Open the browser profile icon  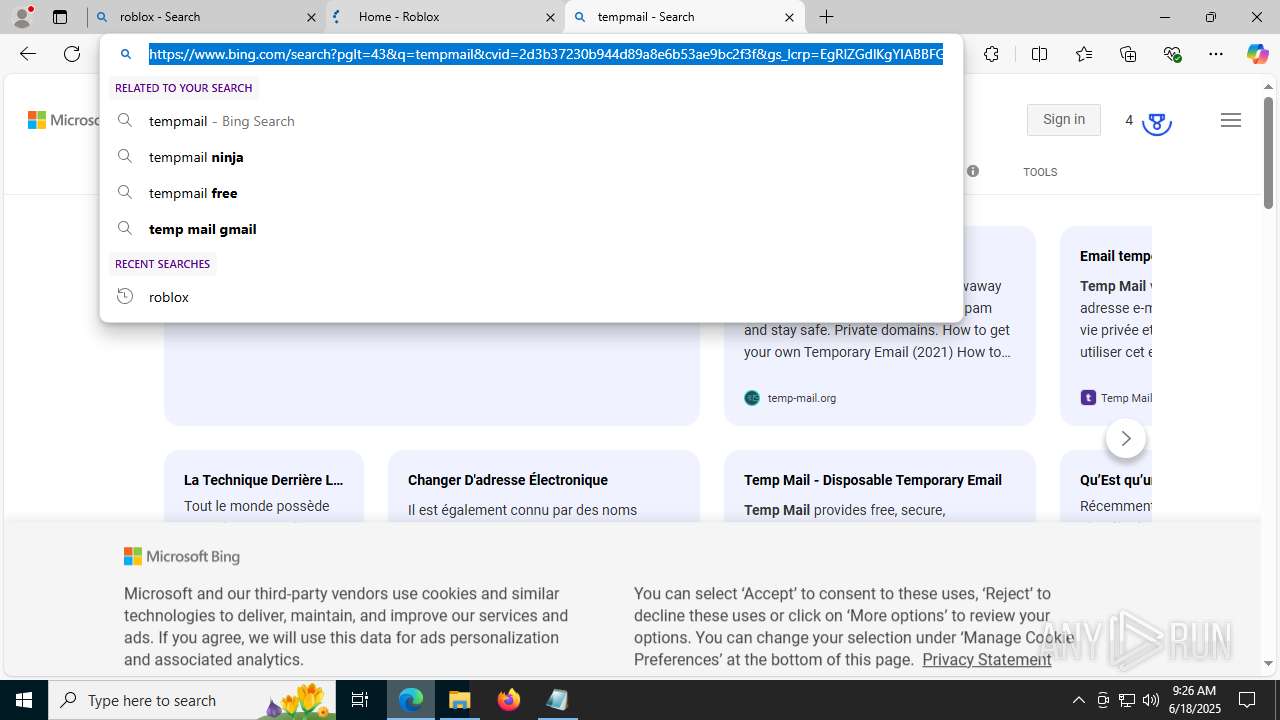tap(22, 17)
